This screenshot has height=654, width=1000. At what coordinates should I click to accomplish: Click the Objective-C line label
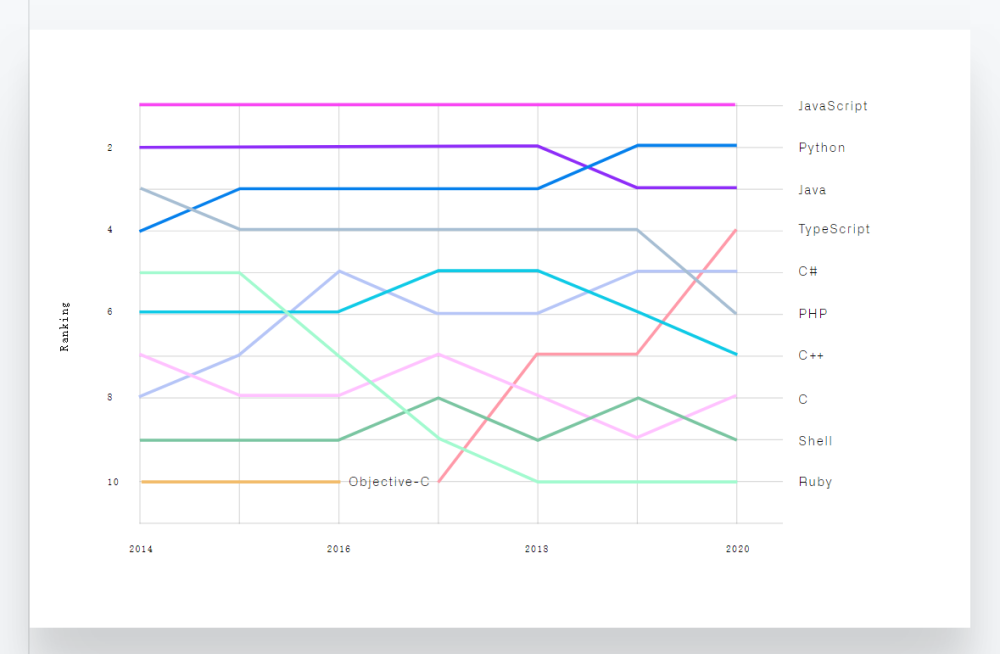tap(388, 482)
